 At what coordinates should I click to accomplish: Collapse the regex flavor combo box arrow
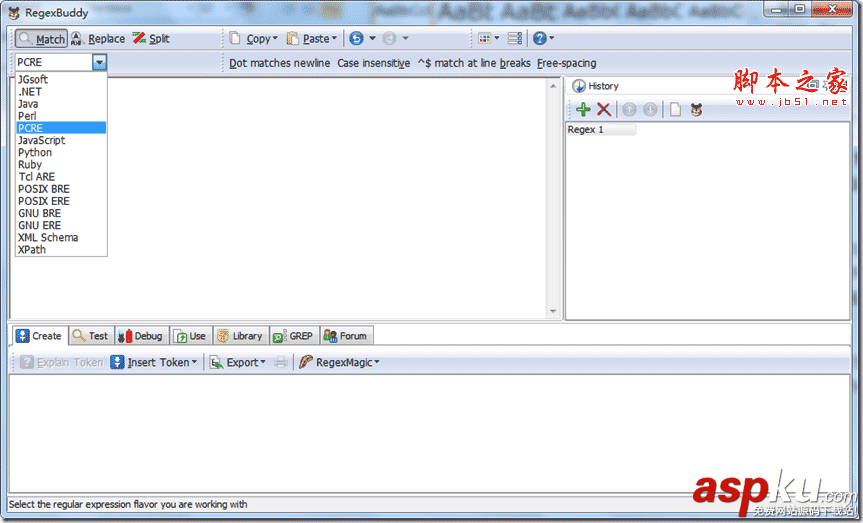tap(99, 62)
